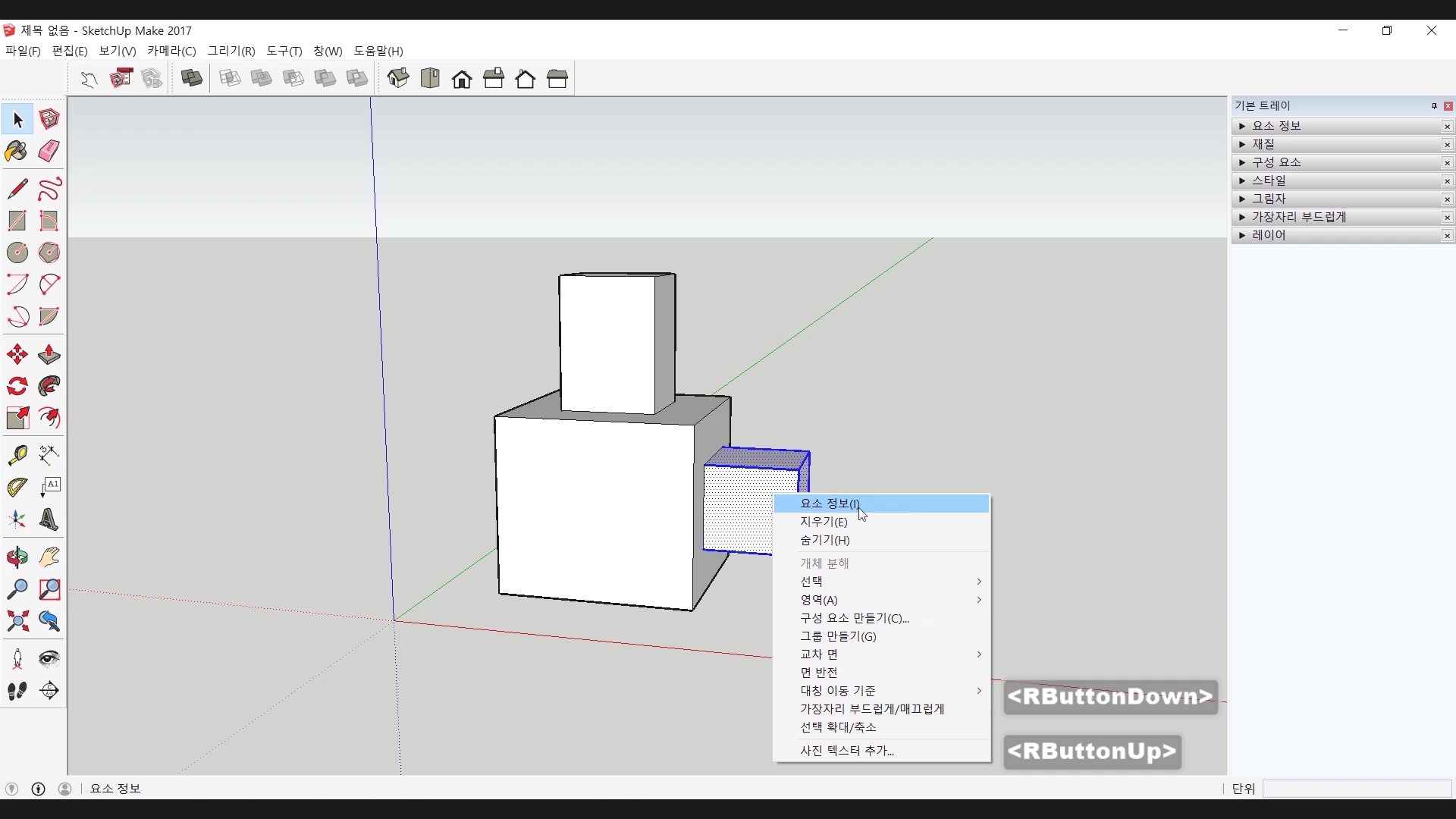Select the Paint Bucket tool
This screenshot has height=819, width=1456.
(x=17, y=151)
